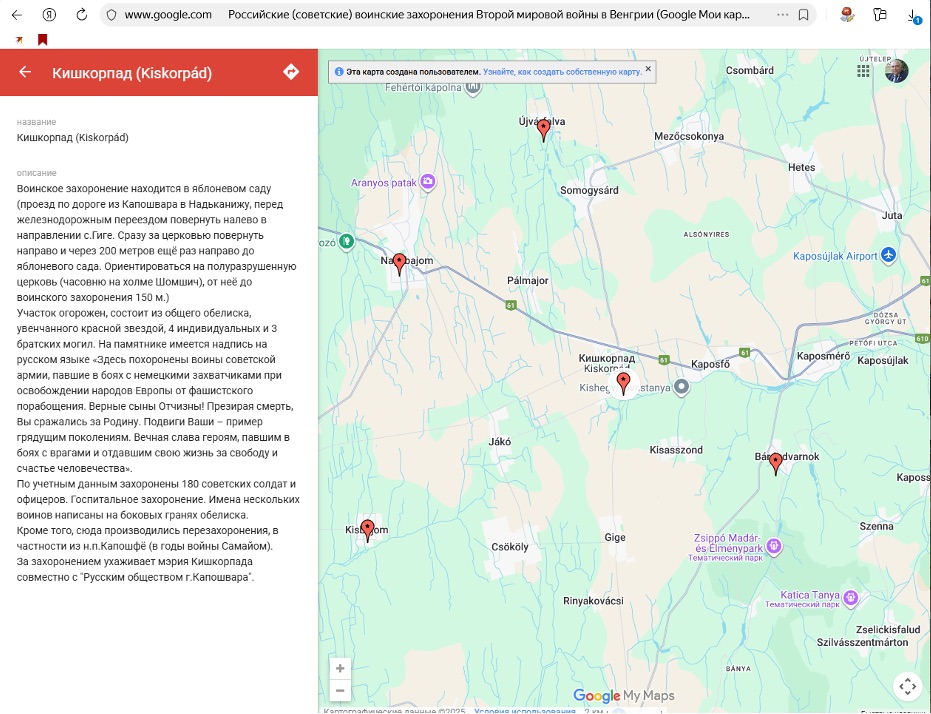The height and width of the screenshot is (714, 931).
Task: Click the Kaposújlak Airport marker icon
Action: pos(888,256)
